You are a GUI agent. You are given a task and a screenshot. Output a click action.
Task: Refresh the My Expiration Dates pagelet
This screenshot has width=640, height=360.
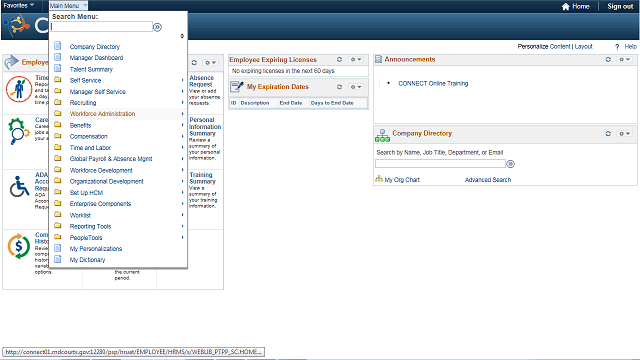pyautogui.click(x=339, y=87)
